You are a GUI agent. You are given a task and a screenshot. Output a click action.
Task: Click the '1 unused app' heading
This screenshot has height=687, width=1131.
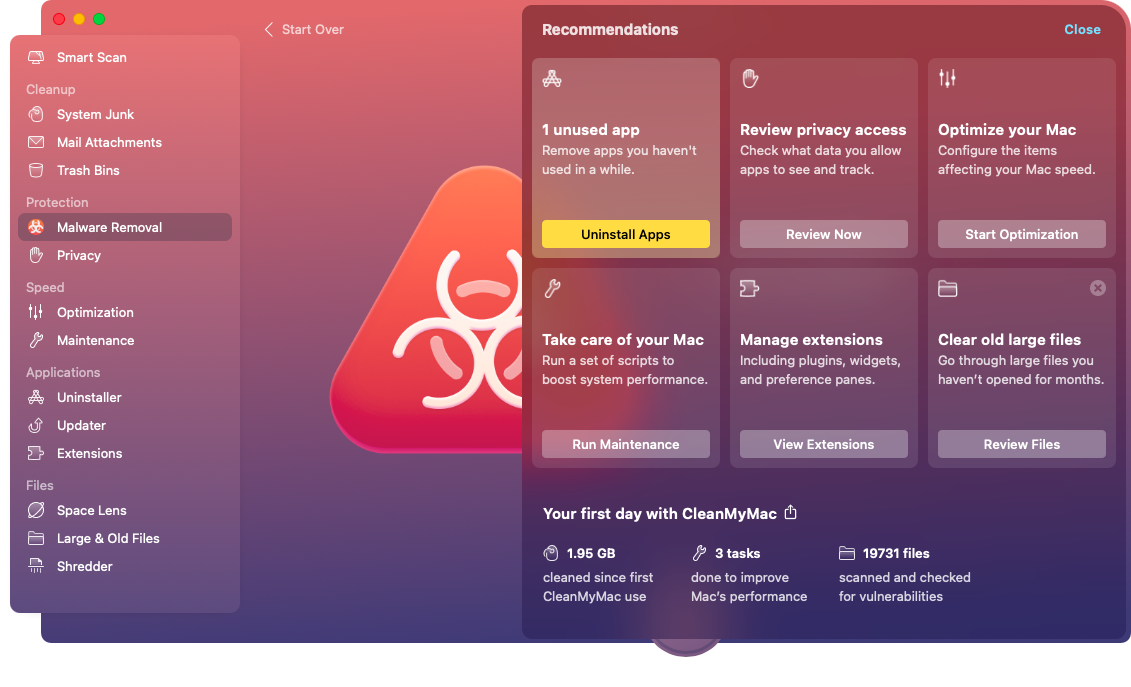591,130
